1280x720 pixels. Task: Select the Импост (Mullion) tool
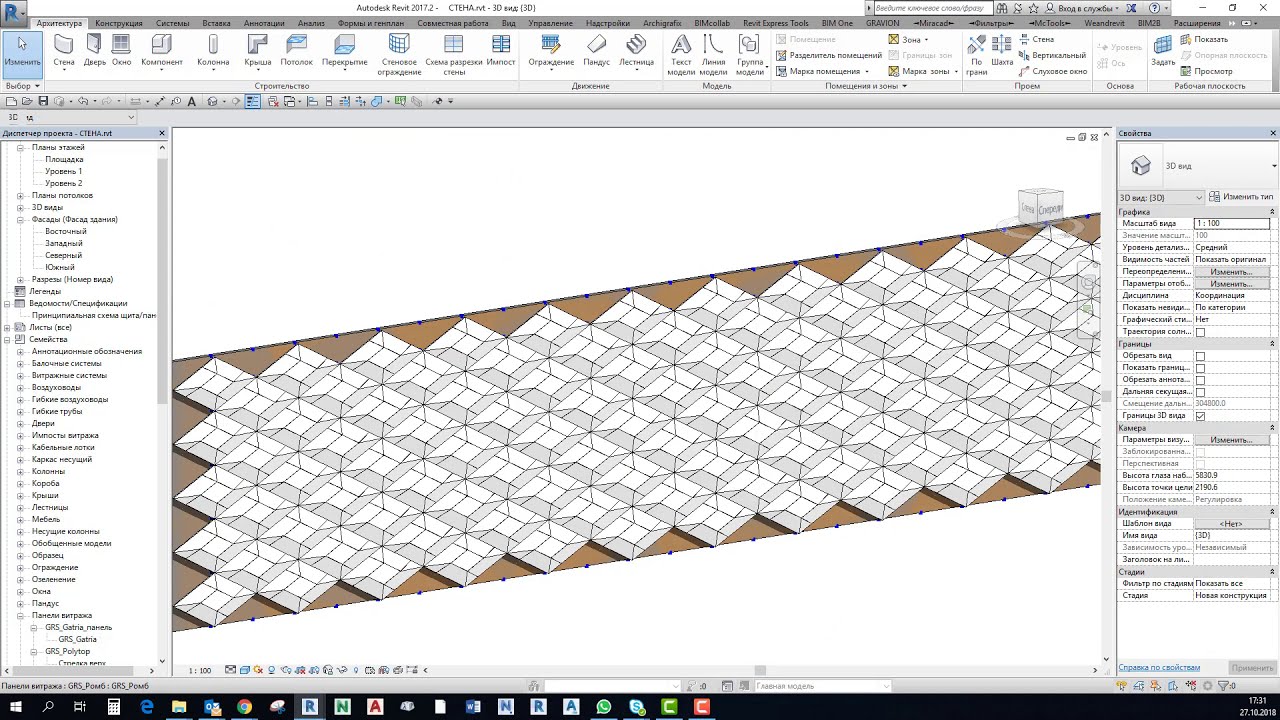tap(501, 51)
